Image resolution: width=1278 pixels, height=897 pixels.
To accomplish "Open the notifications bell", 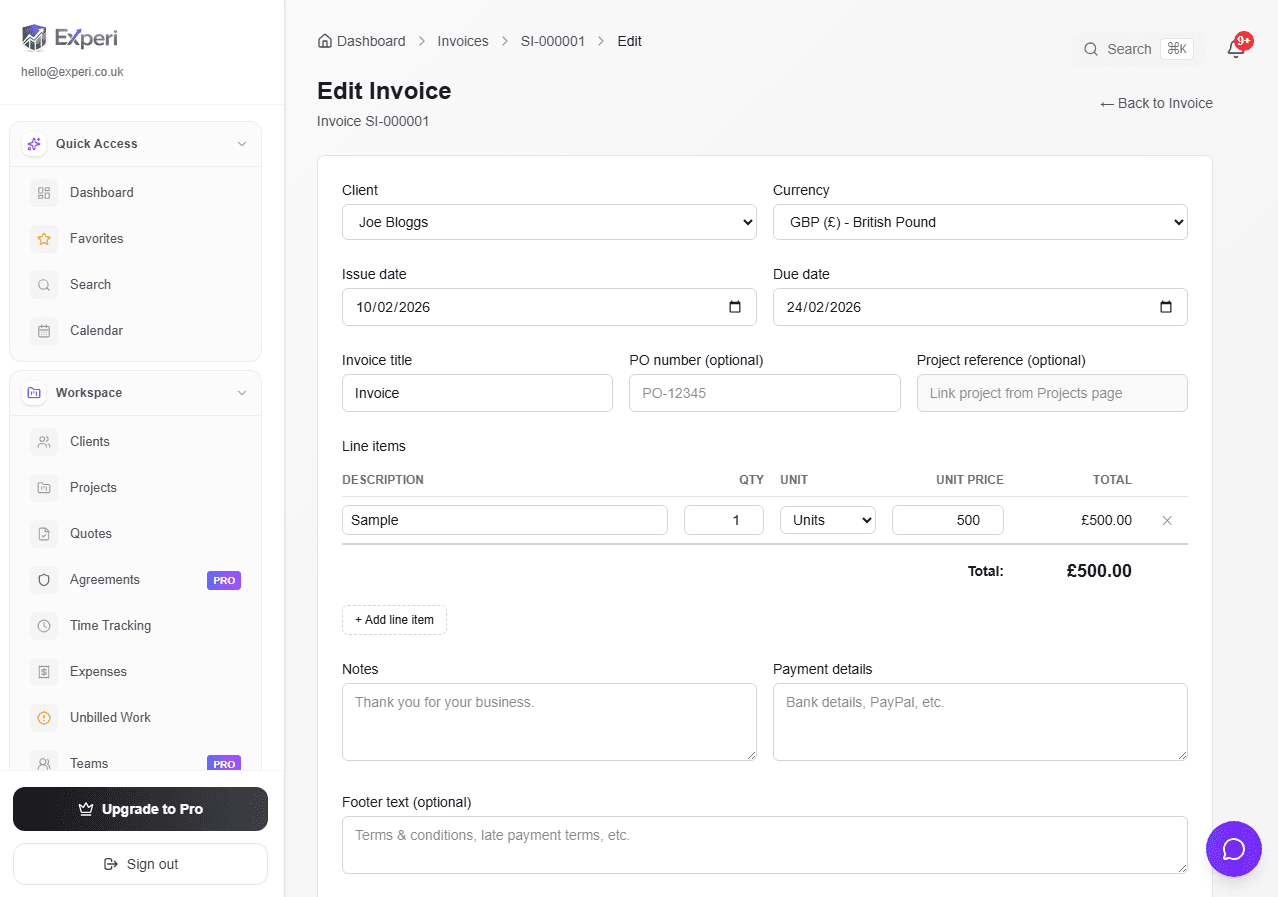I will point(1236,47).
